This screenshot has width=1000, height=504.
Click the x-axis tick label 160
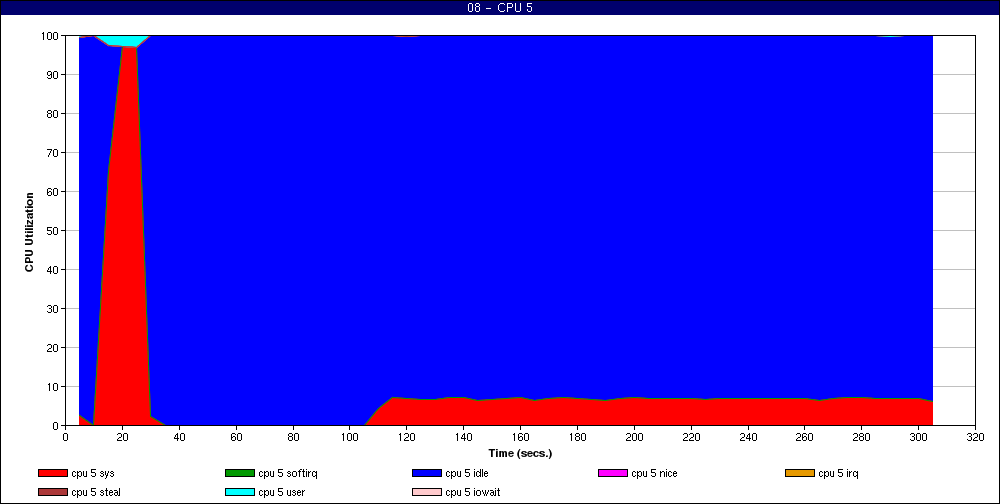pos(520,437)
